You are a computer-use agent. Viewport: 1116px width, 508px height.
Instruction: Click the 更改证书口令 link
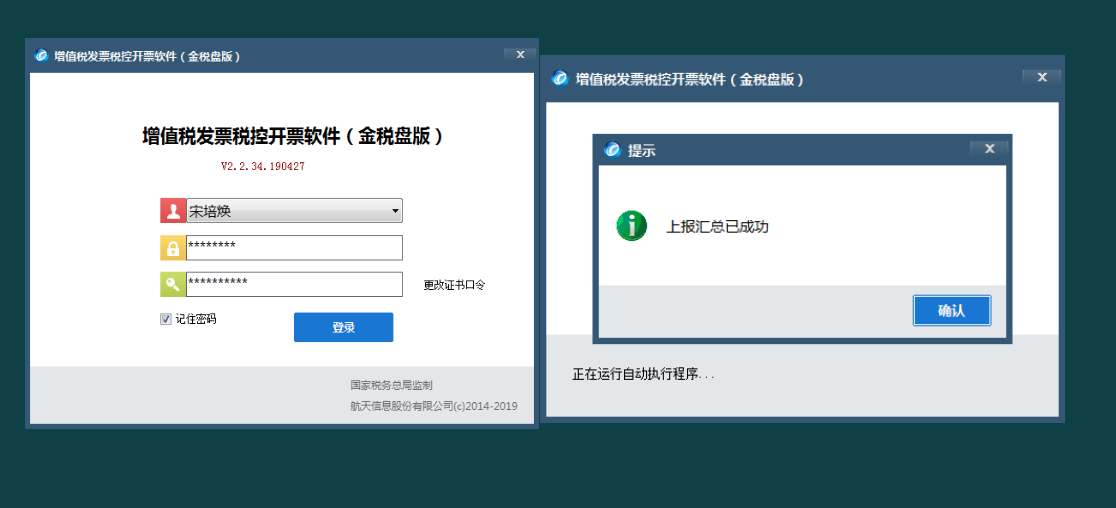[455, 285]
